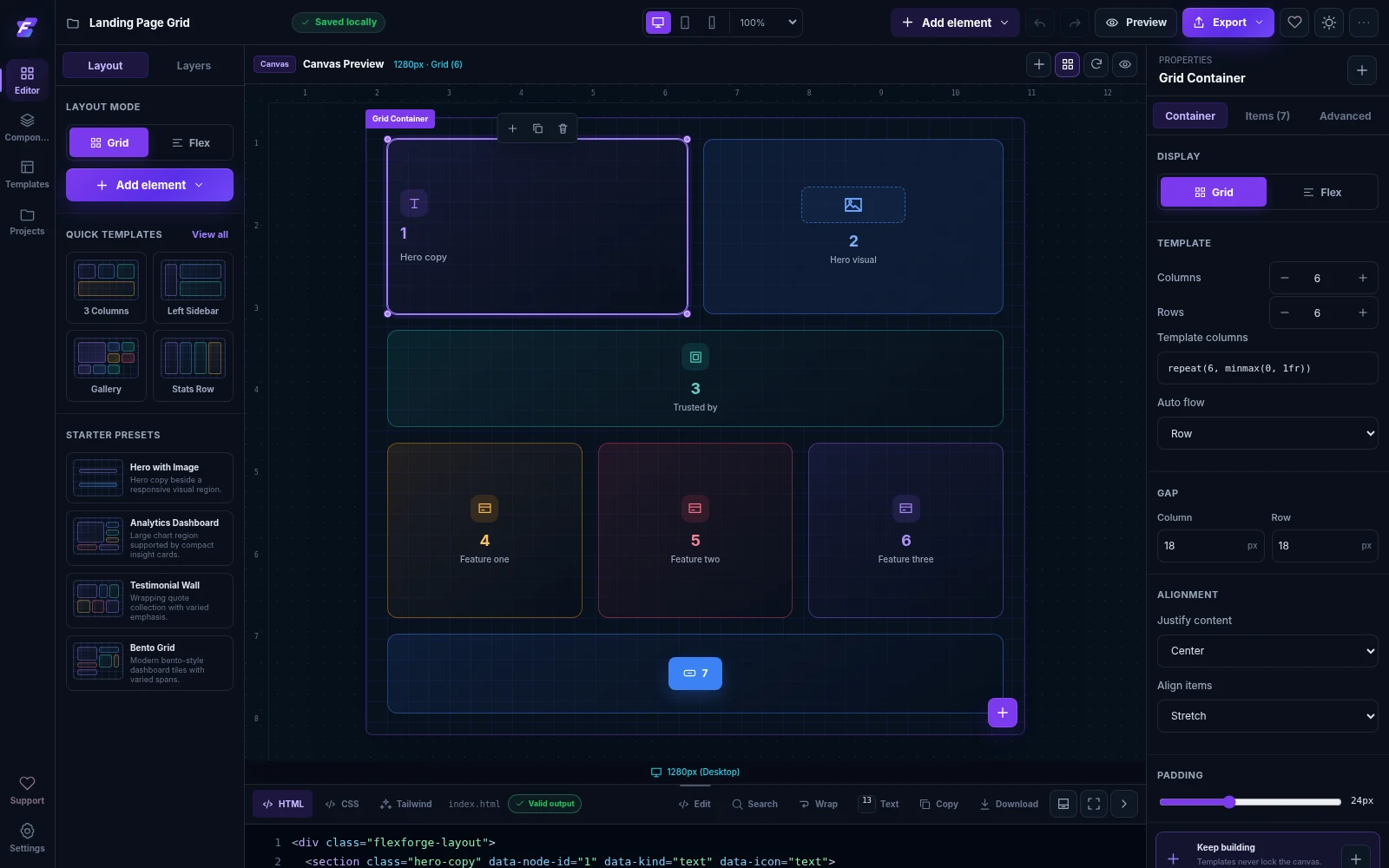Screen dimensions: 1389x868
Task: Decrease the Columns count
Action: [x=1285, y=278]
